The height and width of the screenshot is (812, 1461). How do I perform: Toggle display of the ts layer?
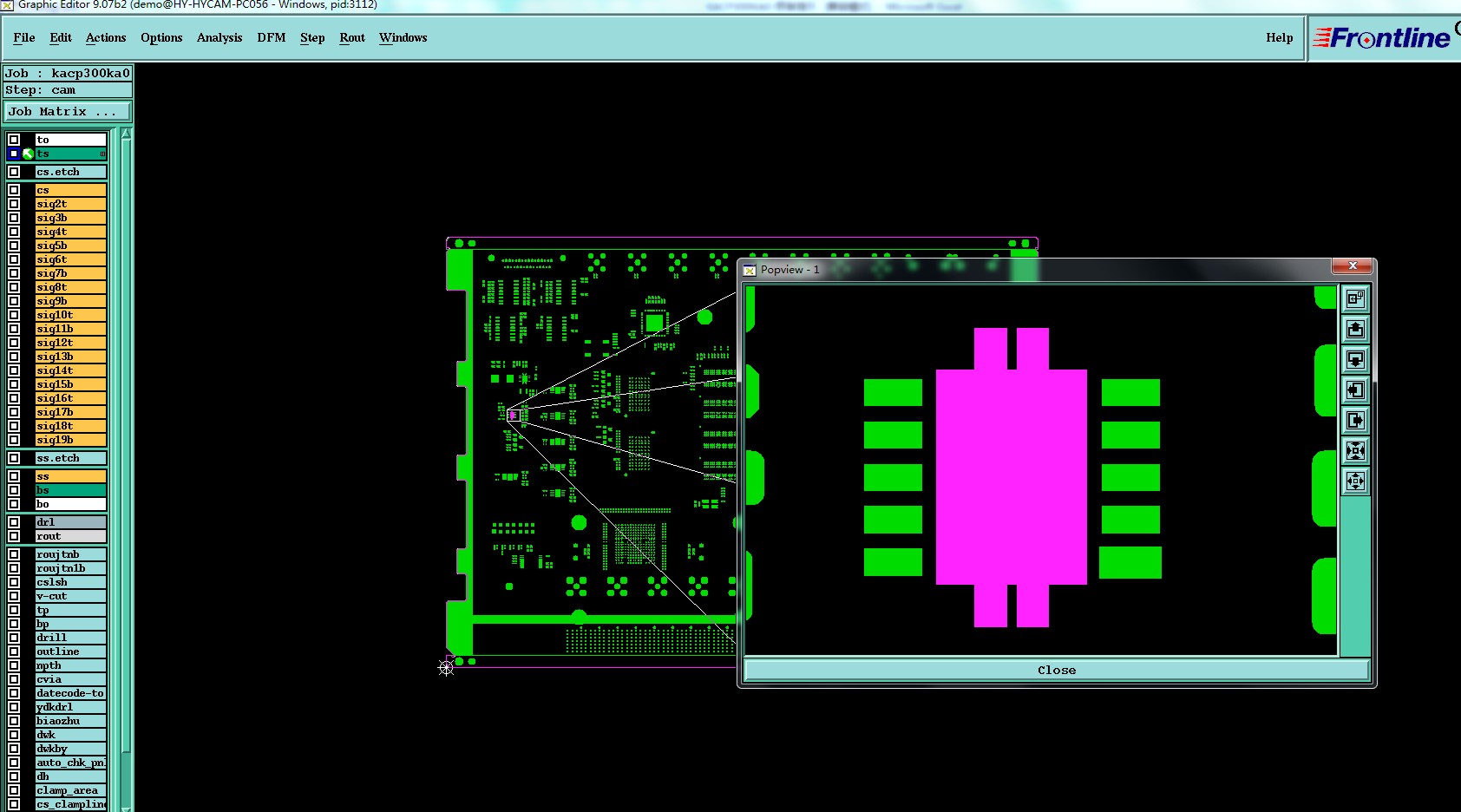14,154
